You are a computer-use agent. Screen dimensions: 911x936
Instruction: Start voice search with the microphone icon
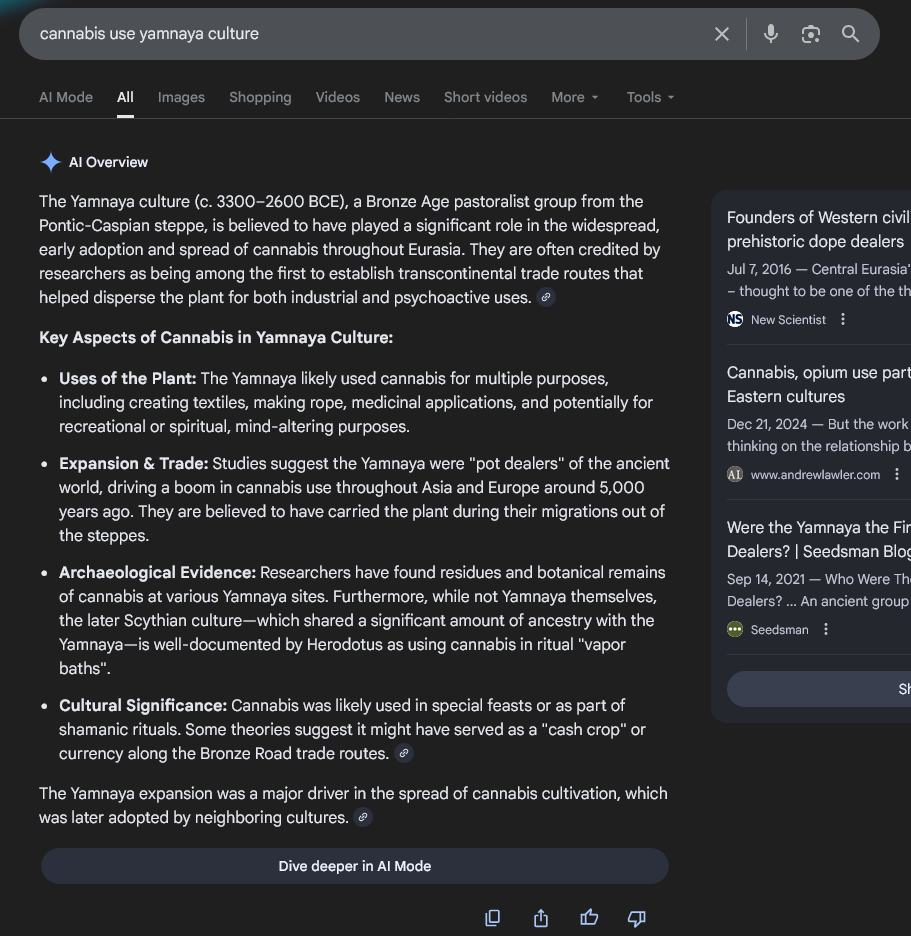(x=771, y=34)
